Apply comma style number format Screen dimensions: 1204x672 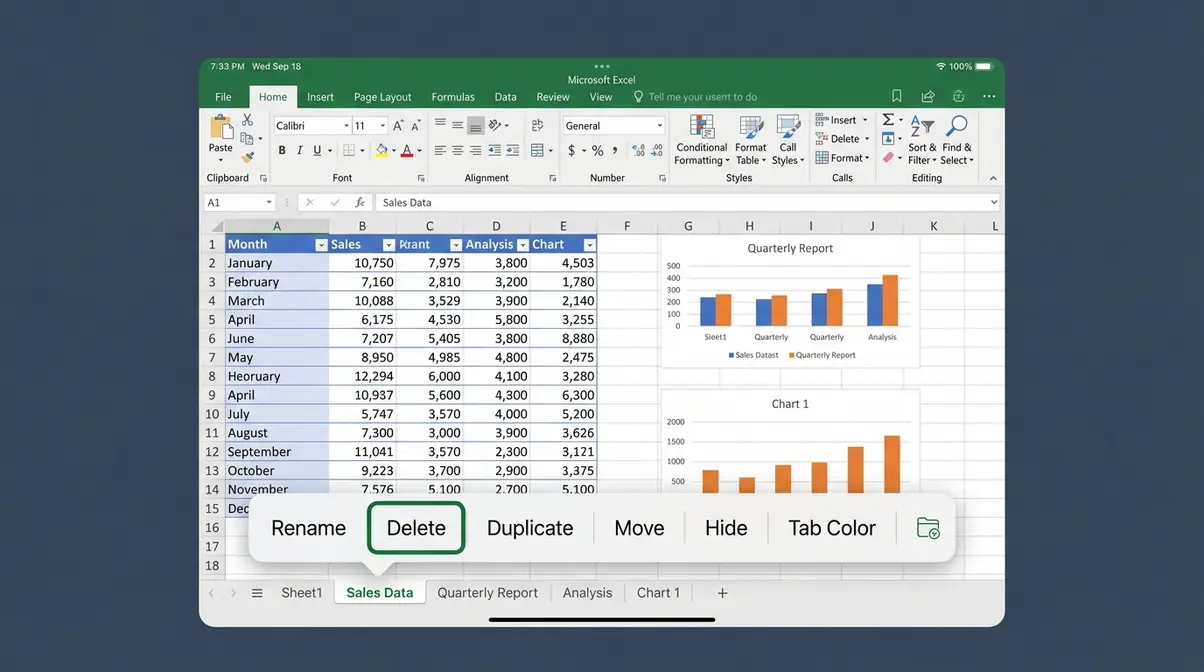point(615,150)
